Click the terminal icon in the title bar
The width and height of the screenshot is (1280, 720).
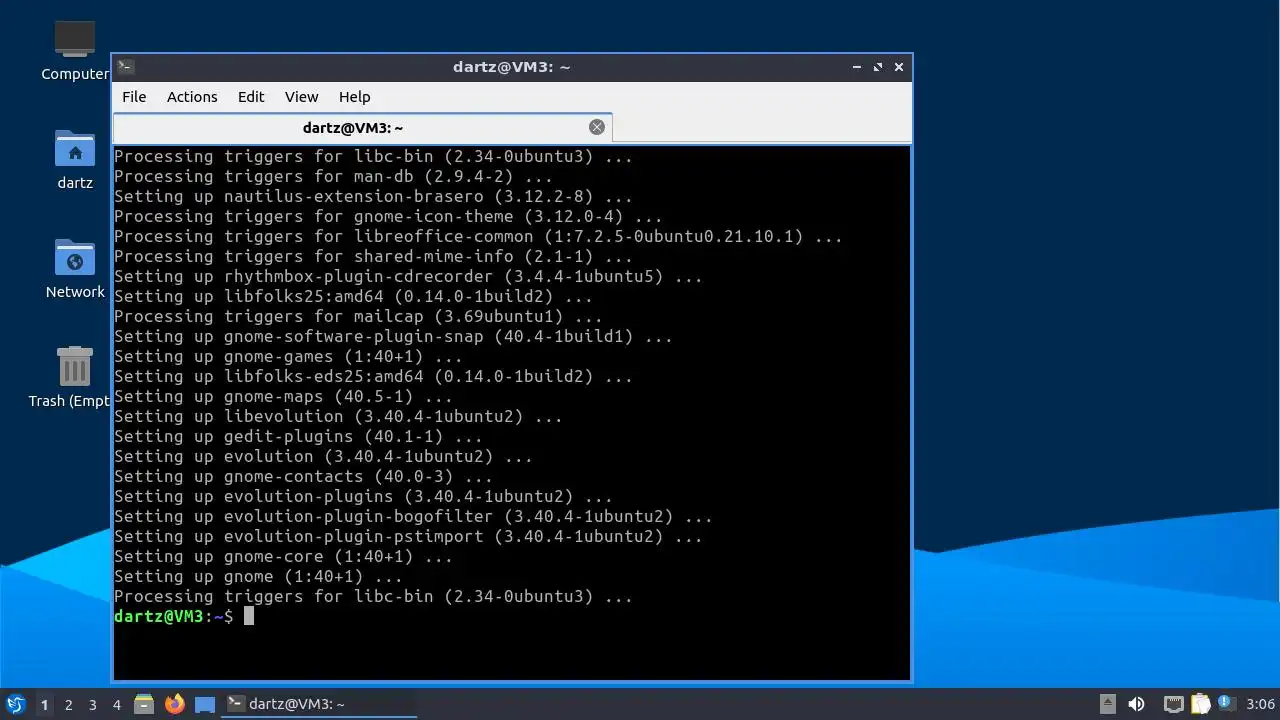click(126, 67)
